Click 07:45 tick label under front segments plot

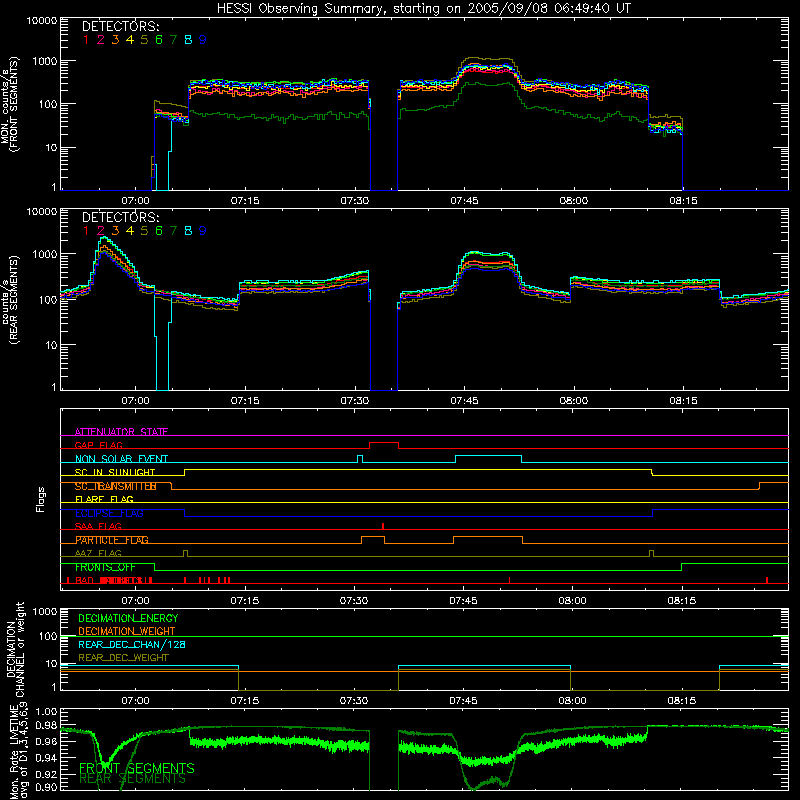pos(464,201)
